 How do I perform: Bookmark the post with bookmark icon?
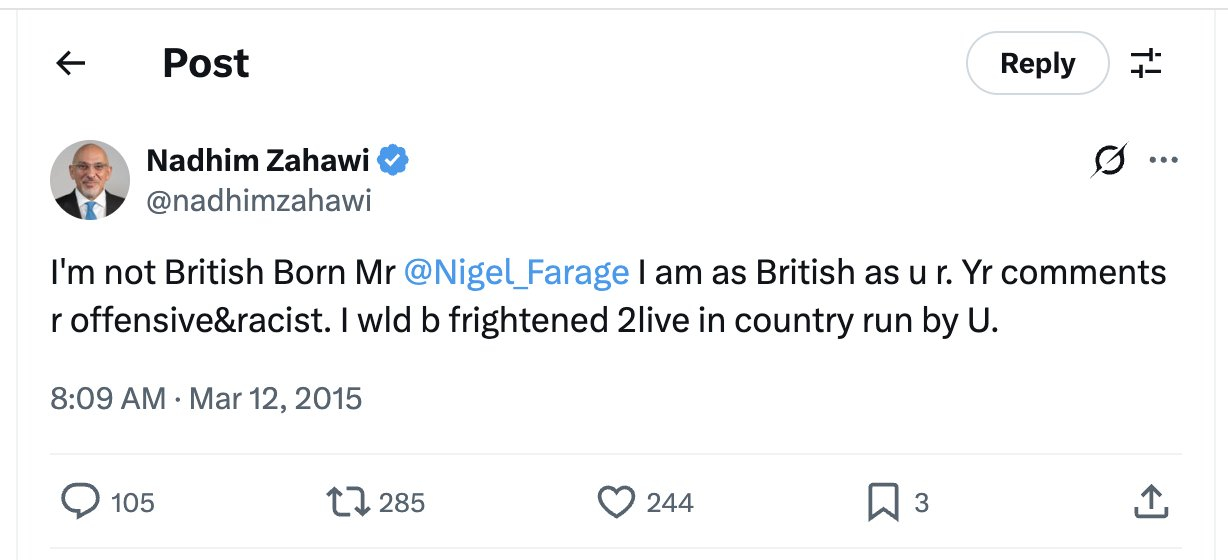(x=883, y=501)
